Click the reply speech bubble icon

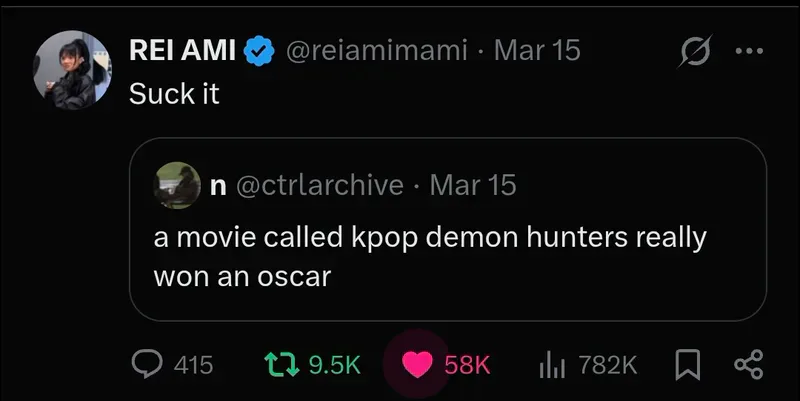pyautogui.click(x=148, y=365)
